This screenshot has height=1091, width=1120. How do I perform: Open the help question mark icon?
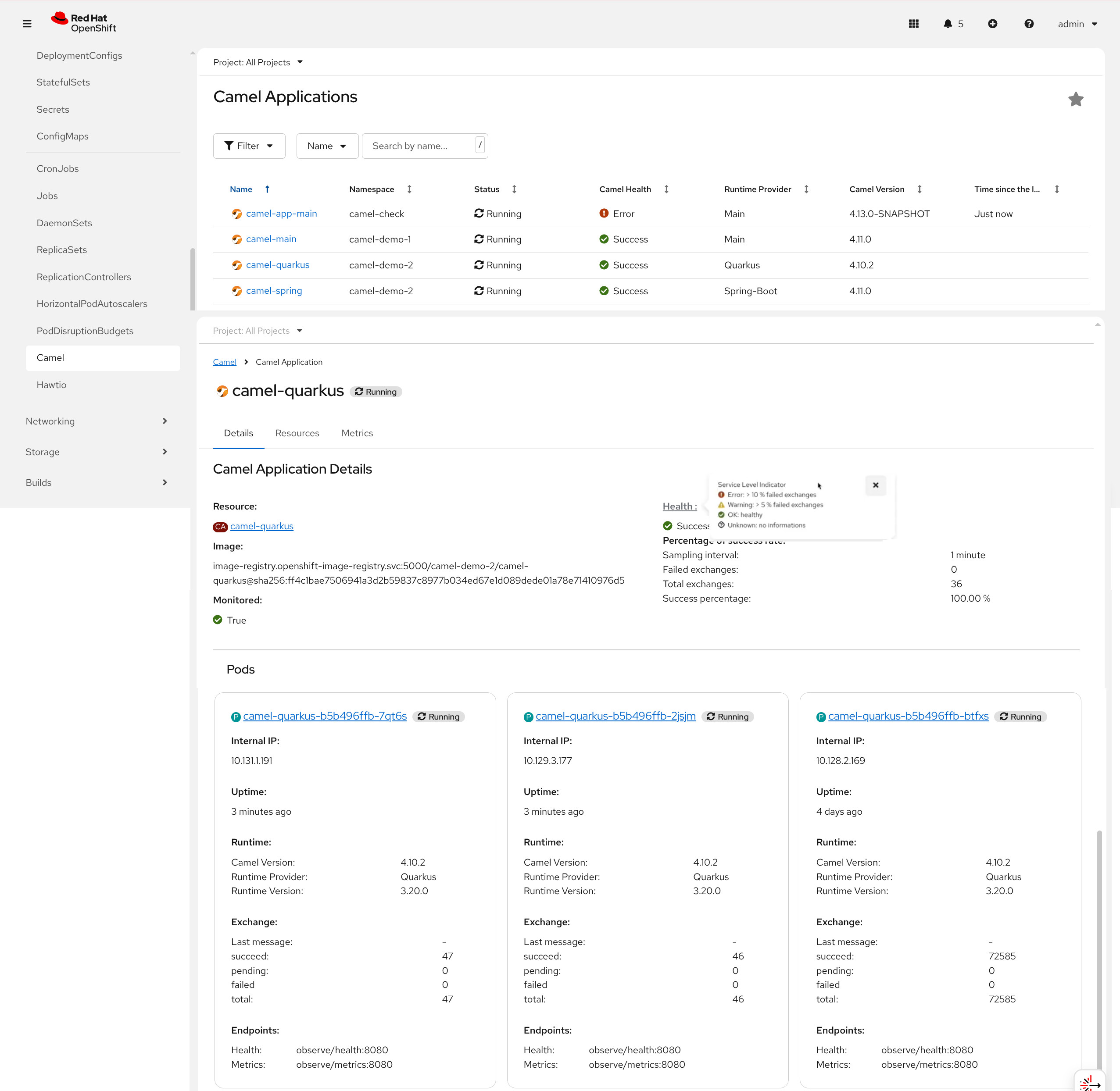pos(1028,24)
